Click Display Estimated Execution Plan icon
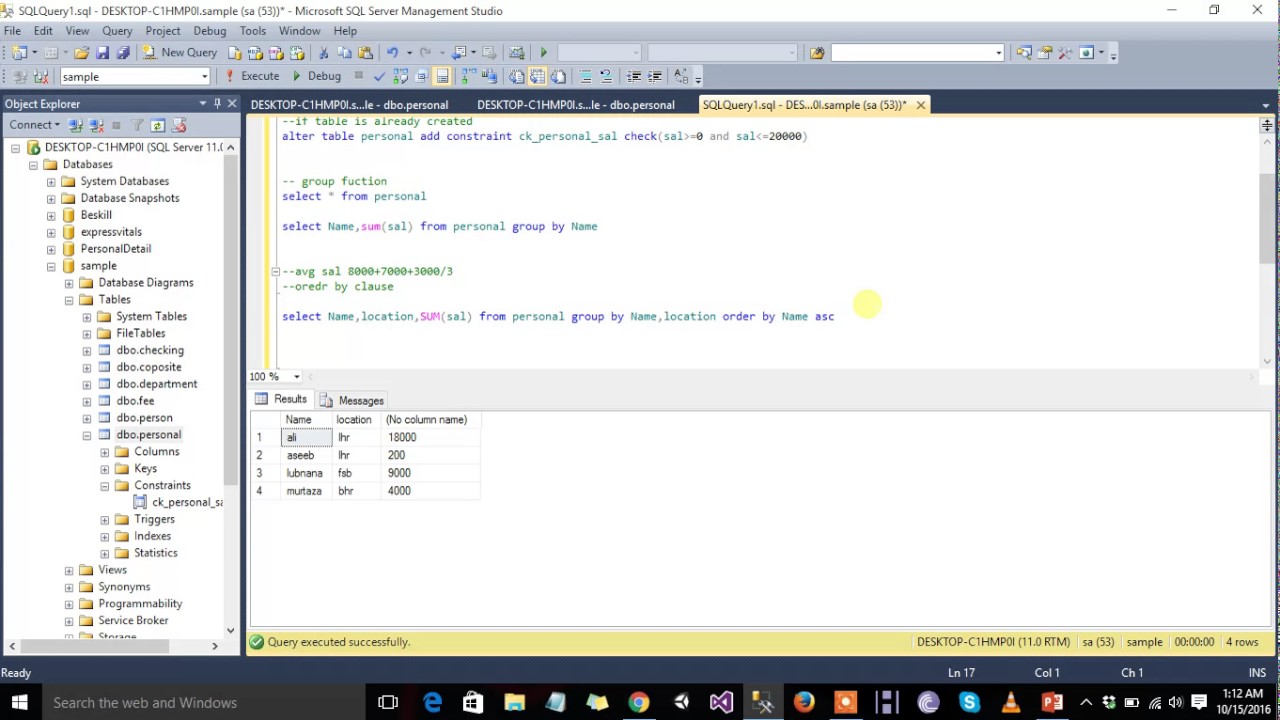Image resolution: width=1280 pixels, height=720 pixels. (x=400, y=76)
